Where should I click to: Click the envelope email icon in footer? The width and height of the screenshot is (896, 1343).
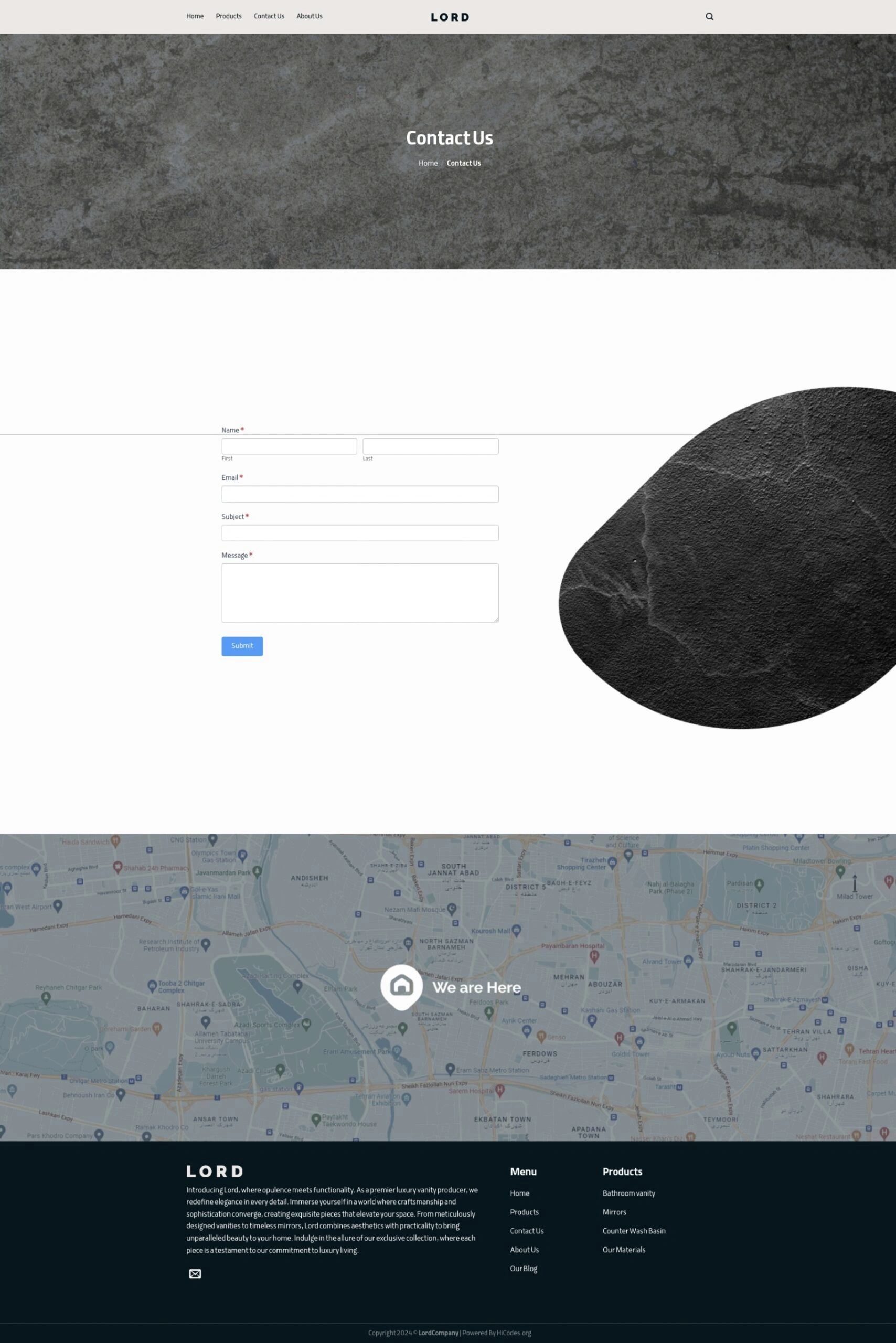click(195, 1273)
